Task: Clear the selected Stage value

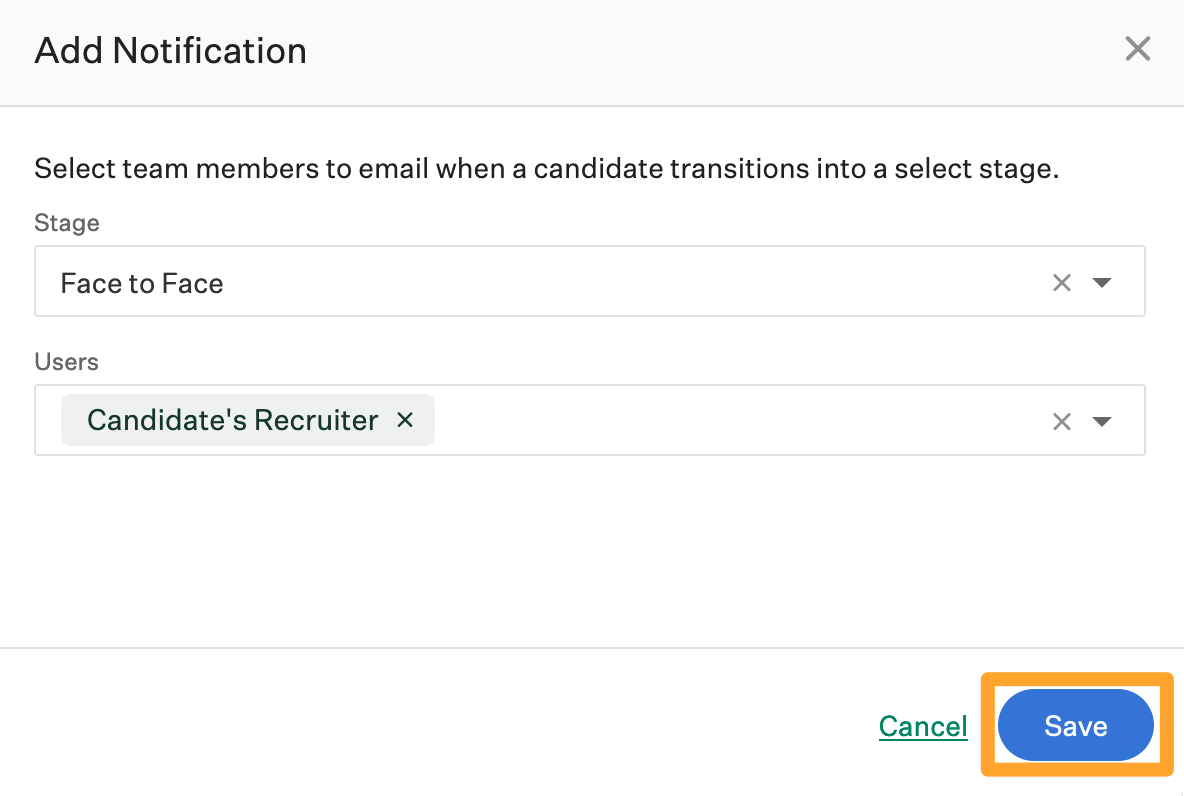Action: point(1061,283)
